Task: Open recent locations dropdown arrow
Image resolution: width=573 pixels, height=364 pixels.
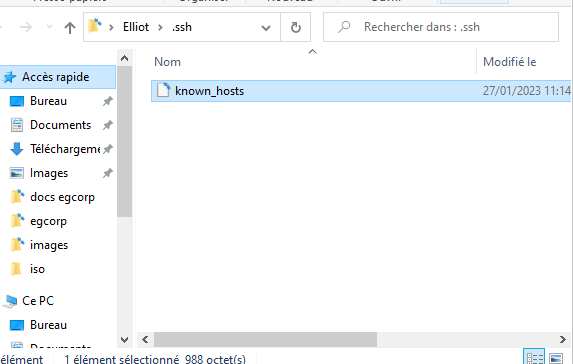Action: click(x=49, y=27)
